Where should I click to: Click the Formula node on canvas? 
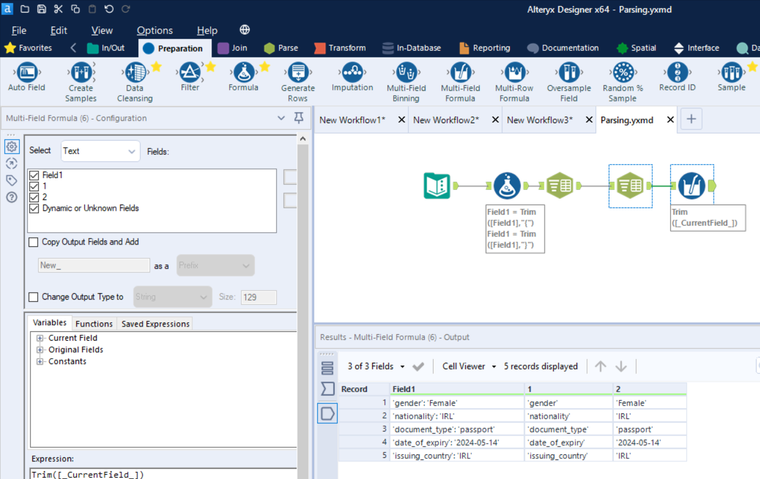(x=507, y=186)
